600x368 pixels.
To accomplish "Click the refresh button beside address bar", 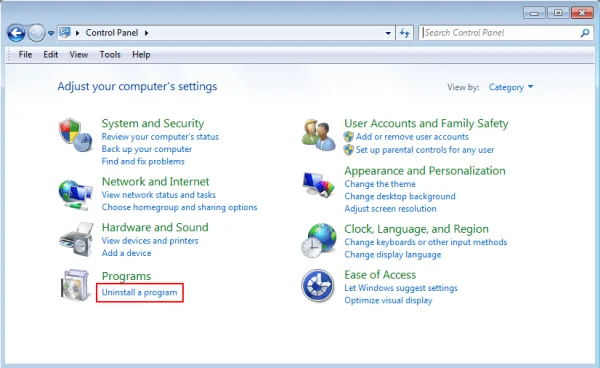I will tap(404, 33).
